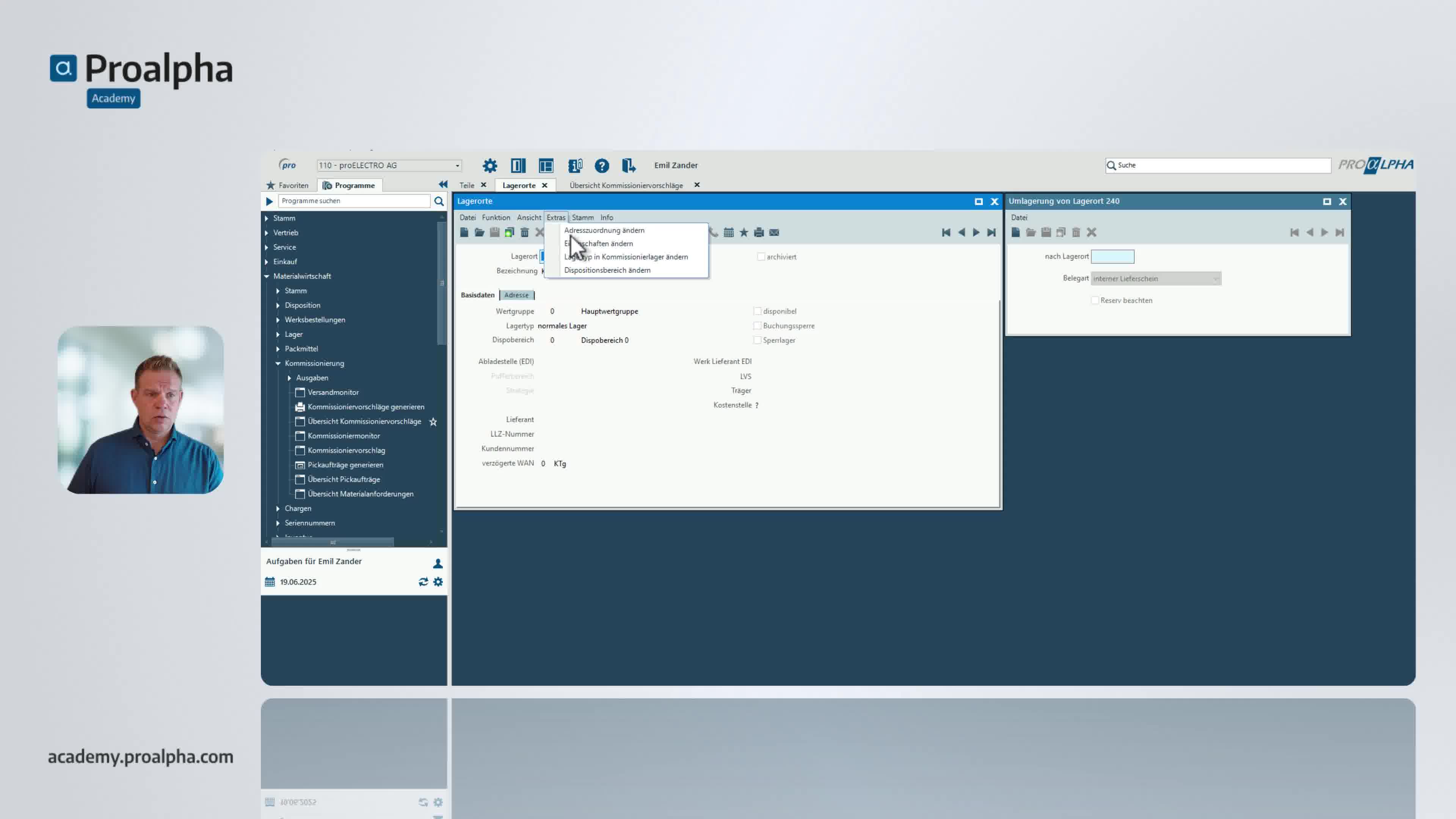Check the Reserv beachten option
Screen dimensions: 1456x819
click(1095, 300)
